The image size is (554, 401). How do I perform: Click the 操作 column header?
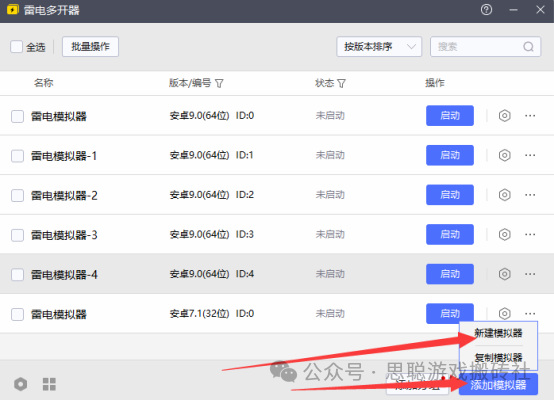435,83
